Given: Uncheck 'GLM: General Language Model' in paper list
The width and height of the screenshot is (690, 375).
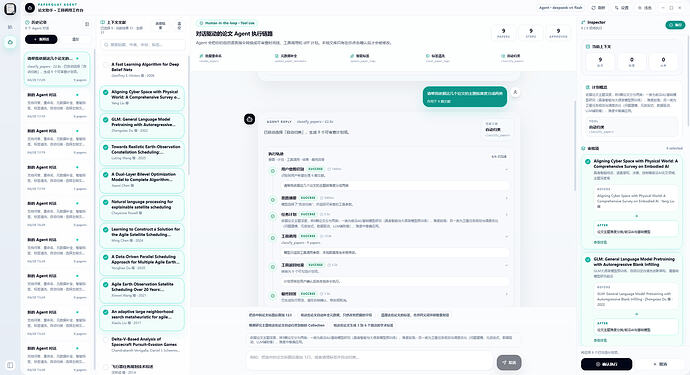Looking at the screenshot, I should pyautogui.click(x=106, y=120).
